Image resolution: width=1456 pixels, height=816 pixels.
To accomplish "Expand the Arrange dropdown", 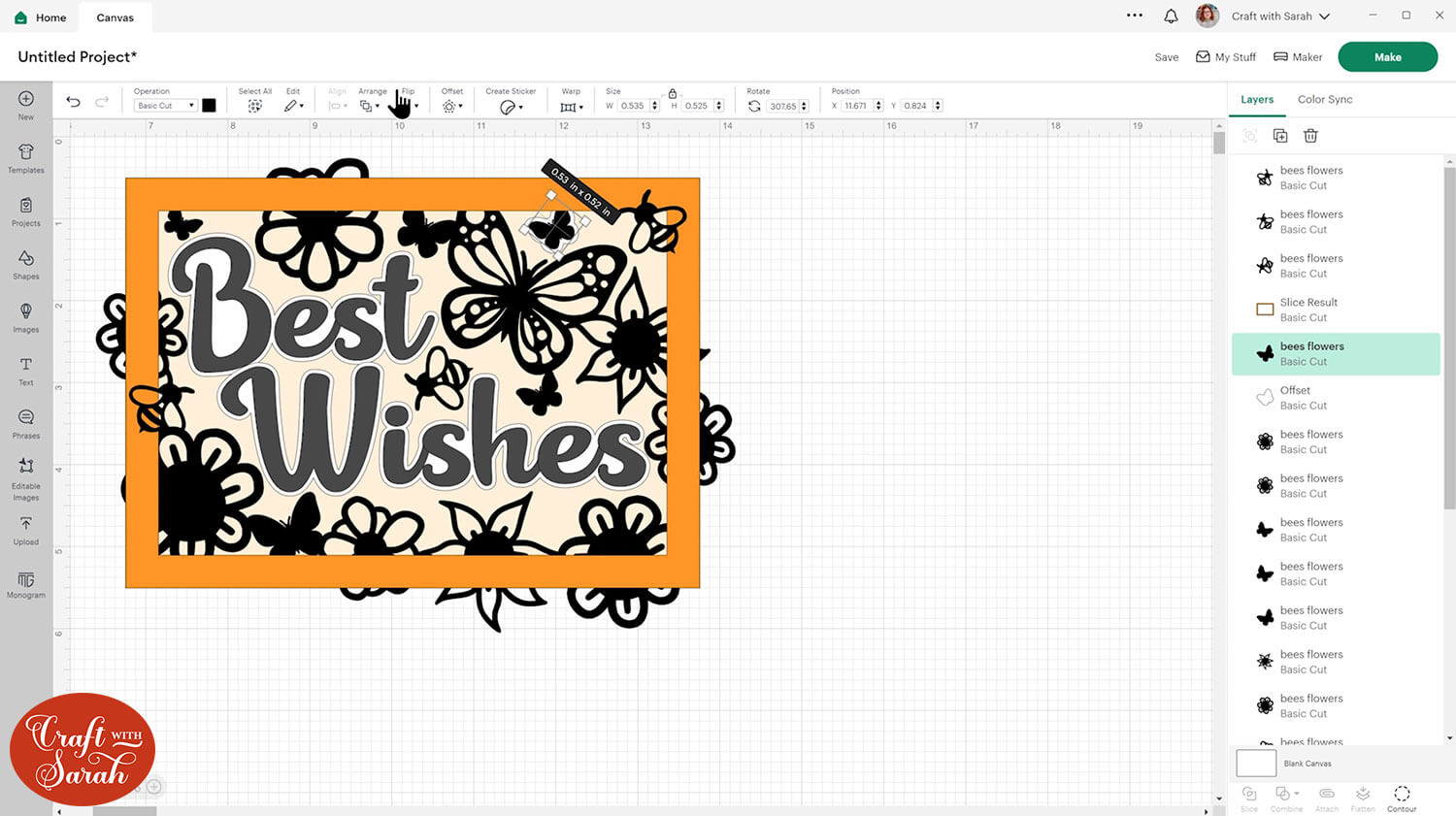I will (x=369, y=106).
